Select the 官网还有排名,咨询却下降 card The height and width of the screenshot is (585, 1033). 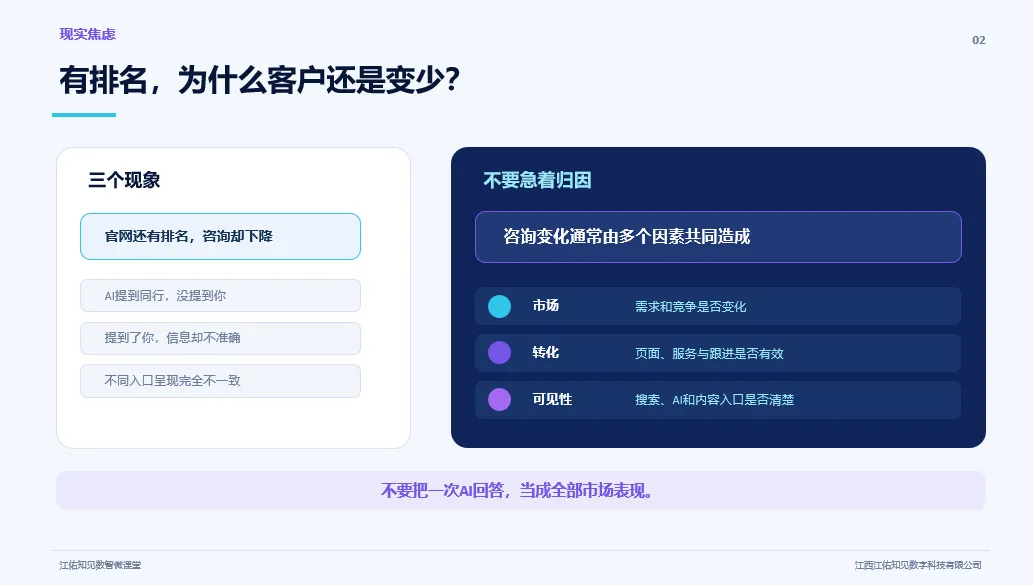click(220, 237)
